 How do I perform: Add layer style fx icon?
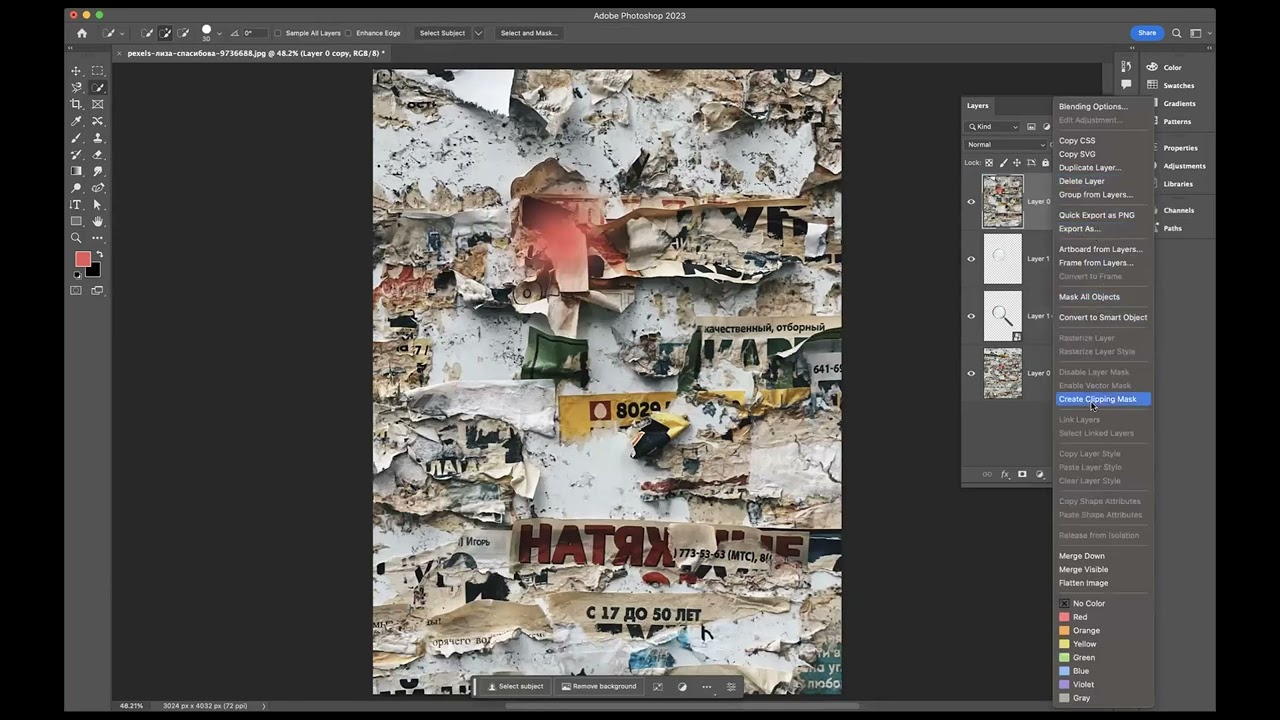[1005, 474]
